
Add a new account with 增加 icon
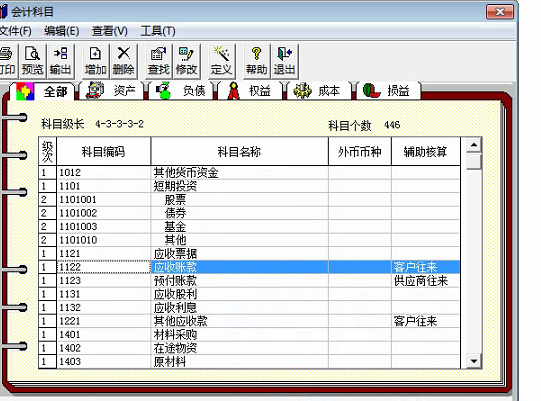click(96, 61)
